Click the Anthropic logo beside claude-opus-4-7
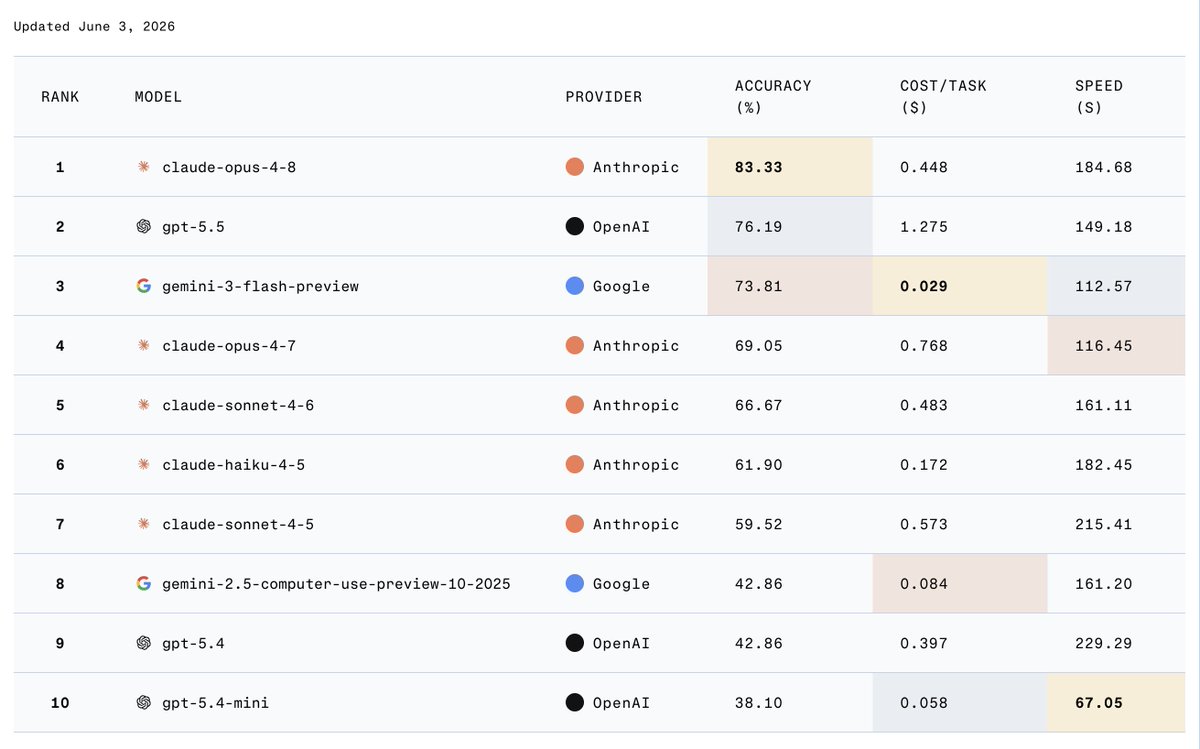 [x=143, y=346]
